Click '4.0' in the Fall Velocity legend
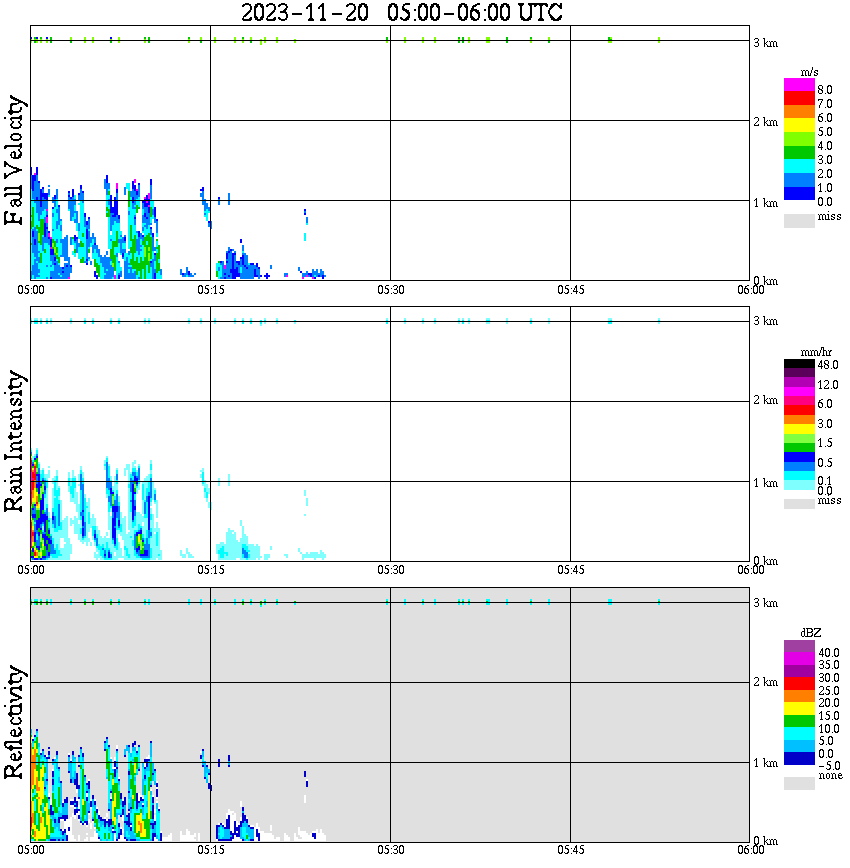850x868 pixels. [825, 146]
